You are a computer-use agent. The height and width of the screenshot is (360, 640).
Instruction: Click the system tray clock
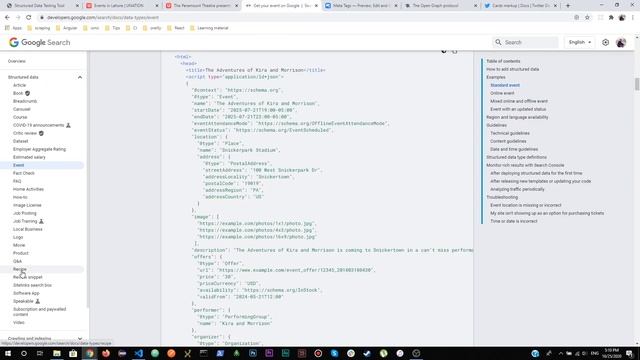click(611, 353)
